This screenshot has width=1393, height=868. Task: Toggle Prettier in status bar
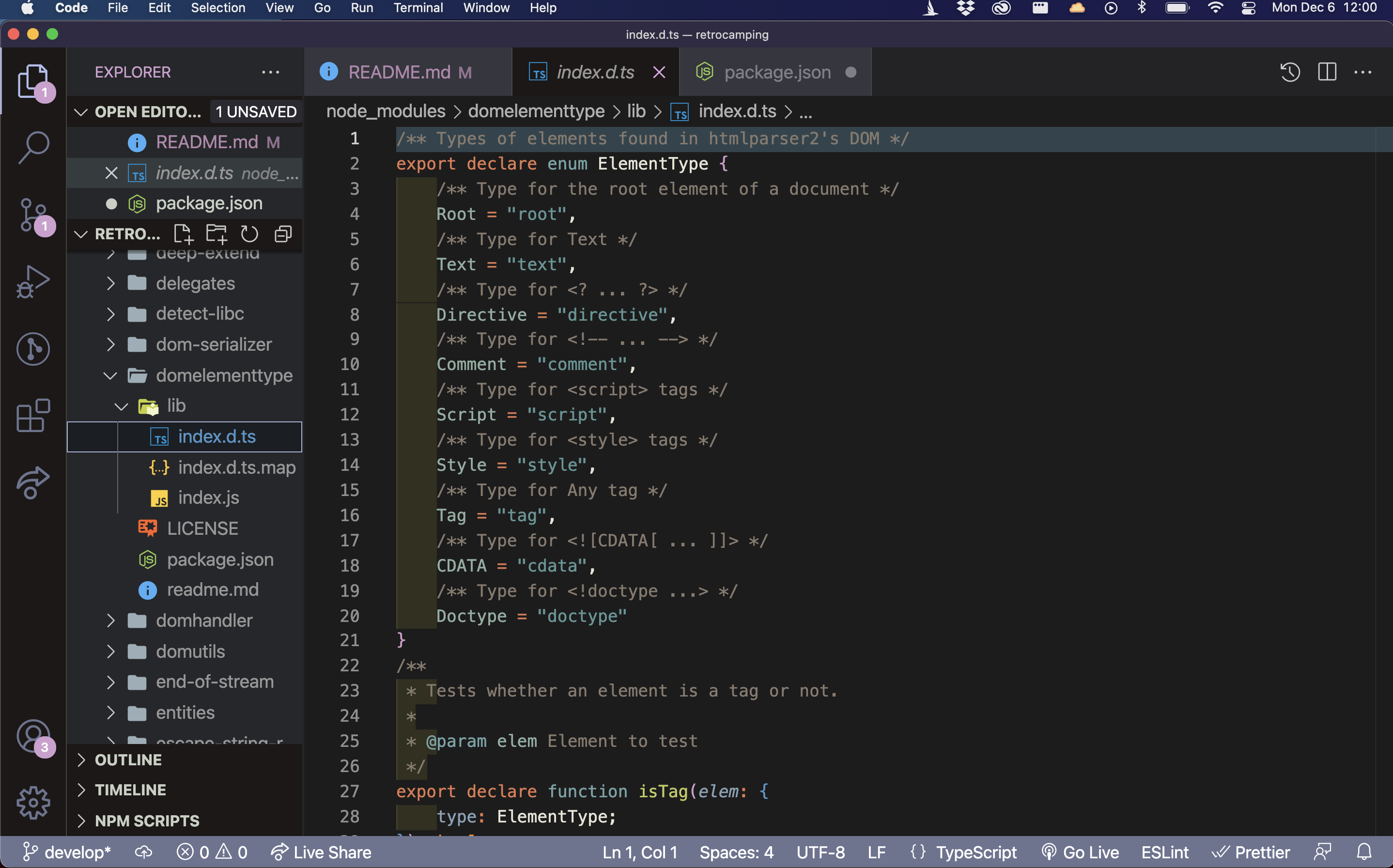1251,852
